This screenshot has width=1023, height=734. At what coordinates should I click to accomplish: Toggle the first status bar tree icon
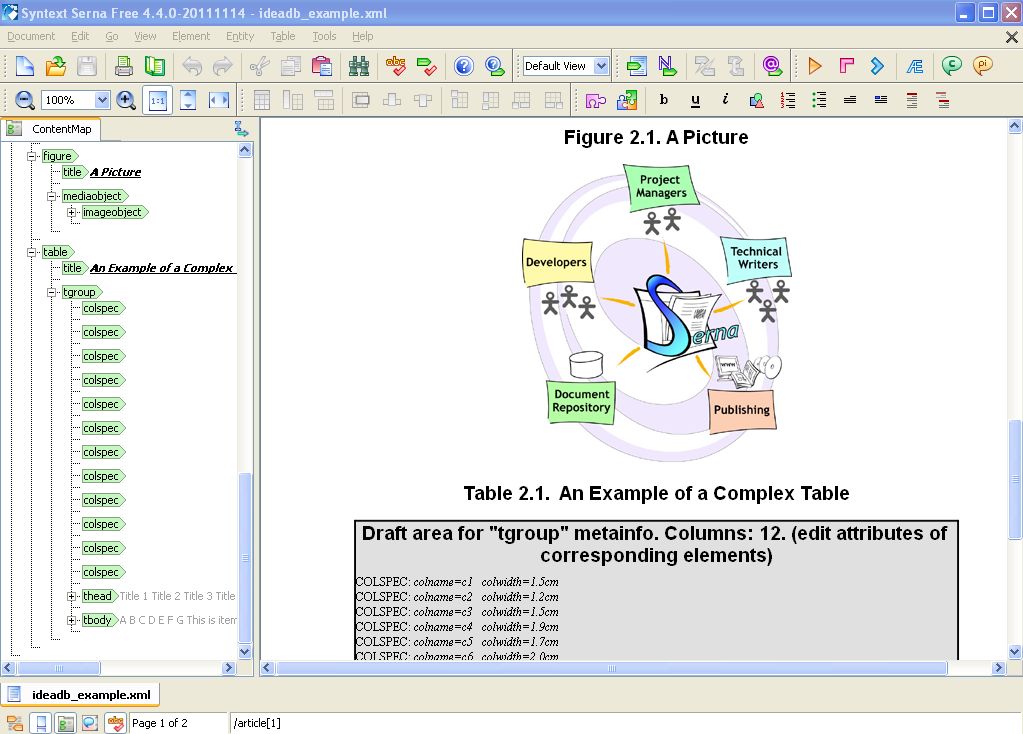click(15, 723)
